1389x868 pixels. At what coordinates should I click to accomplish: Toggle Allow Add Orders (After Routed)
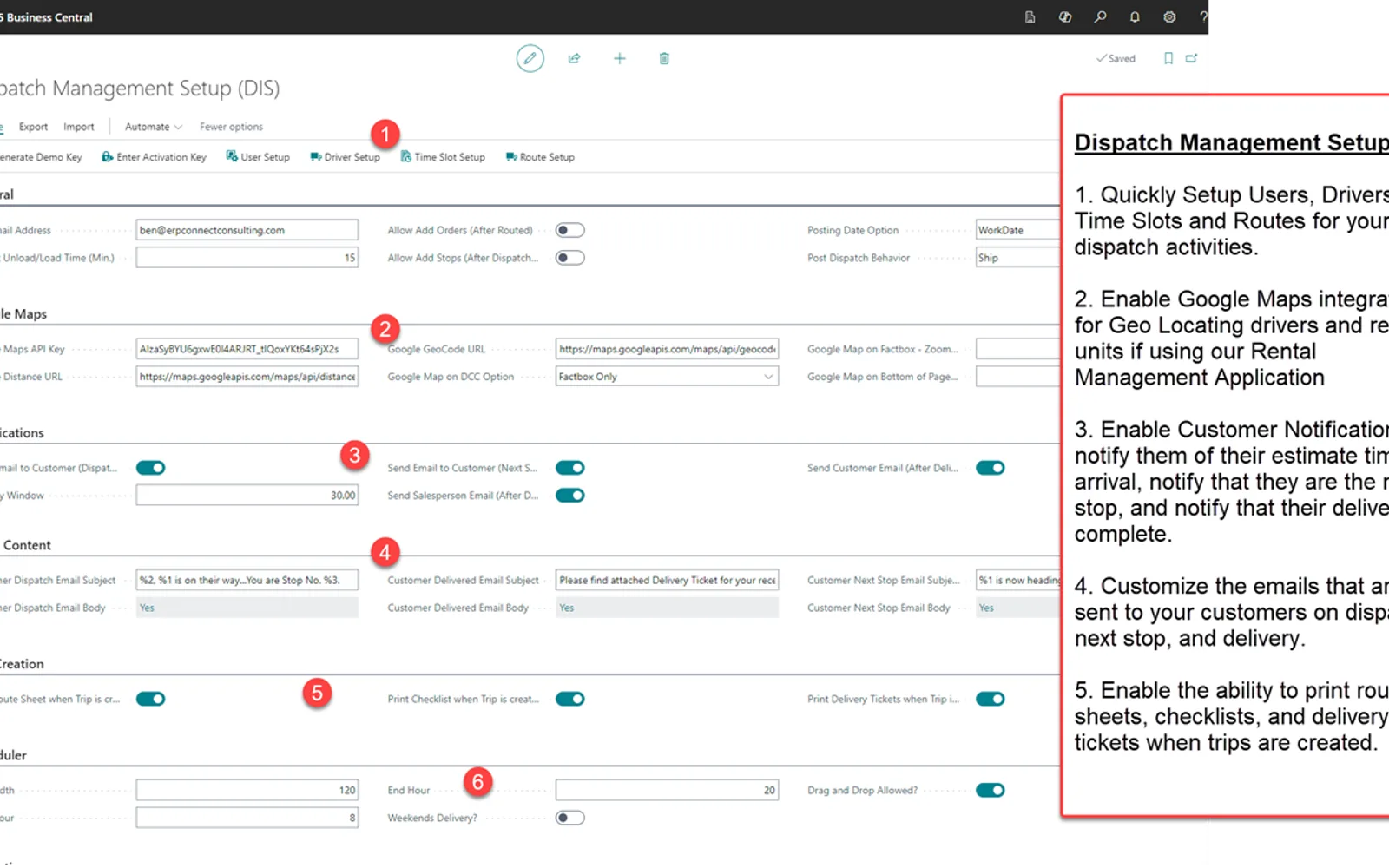570,230
